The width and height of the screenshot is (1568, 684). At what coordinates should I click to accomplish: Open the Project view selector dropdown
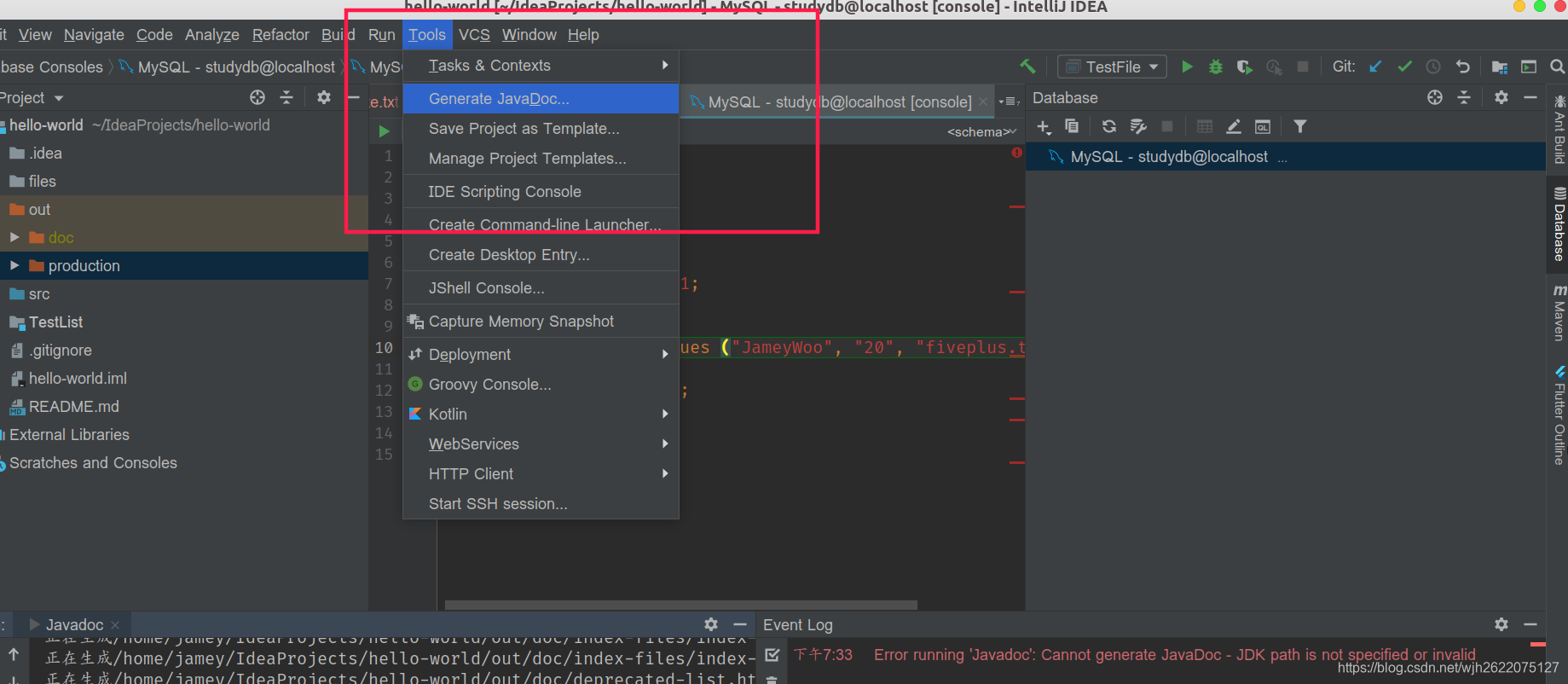pyautogui.click(x=32, y=97)
